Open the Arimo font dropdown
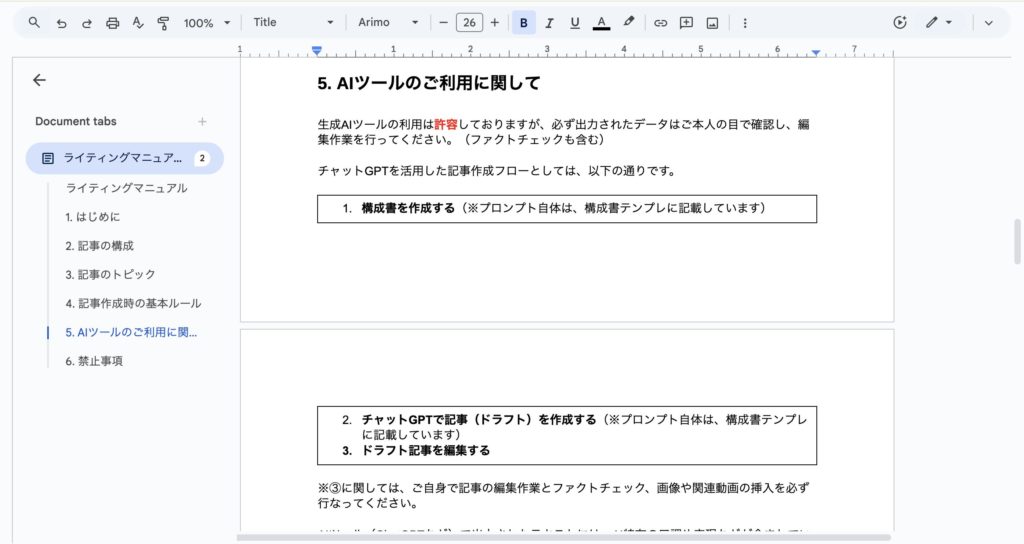 pos(388,22)
